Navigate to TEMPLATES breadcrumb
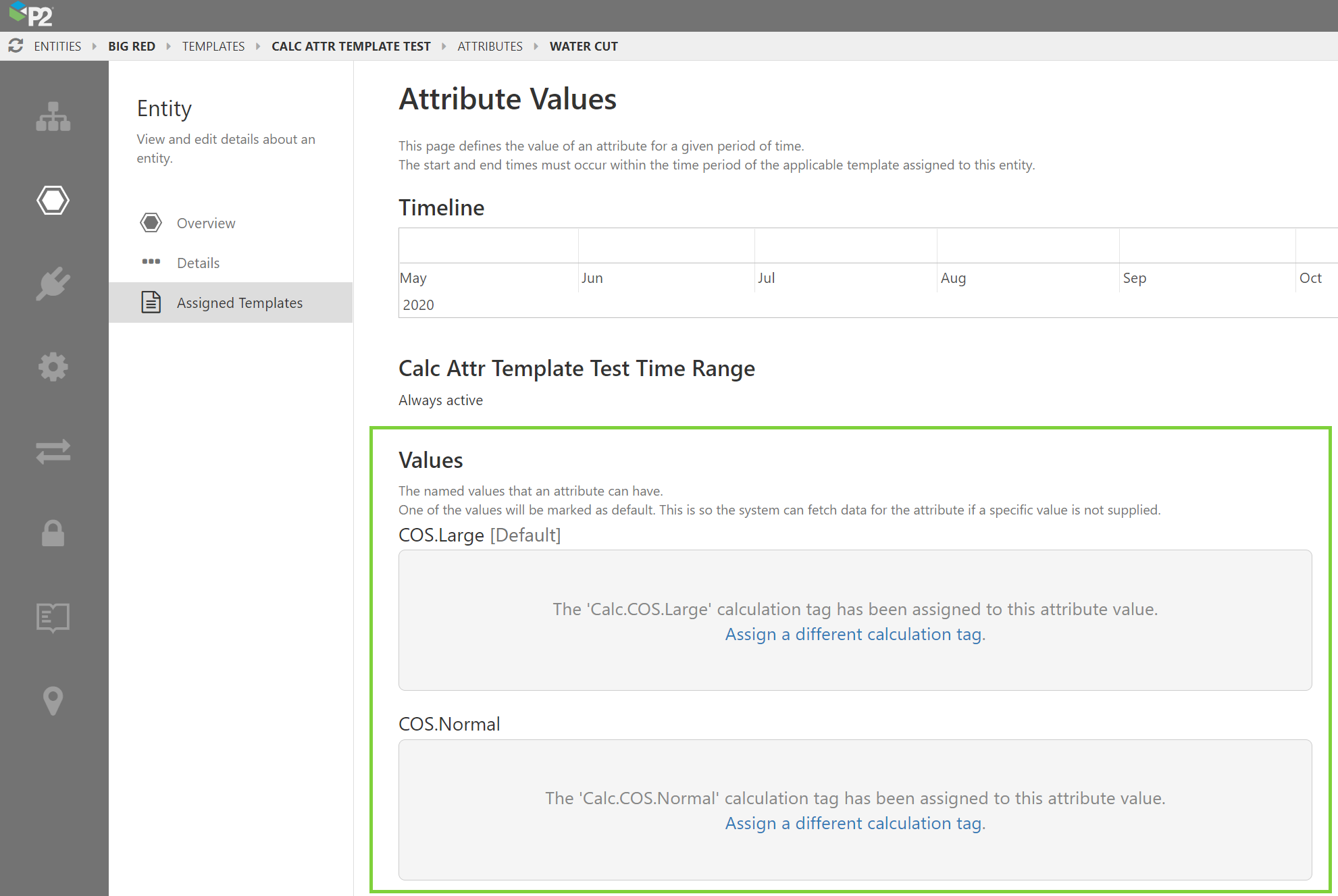The height and width of the screenshot is (896, 1338). tap(213, 47)
